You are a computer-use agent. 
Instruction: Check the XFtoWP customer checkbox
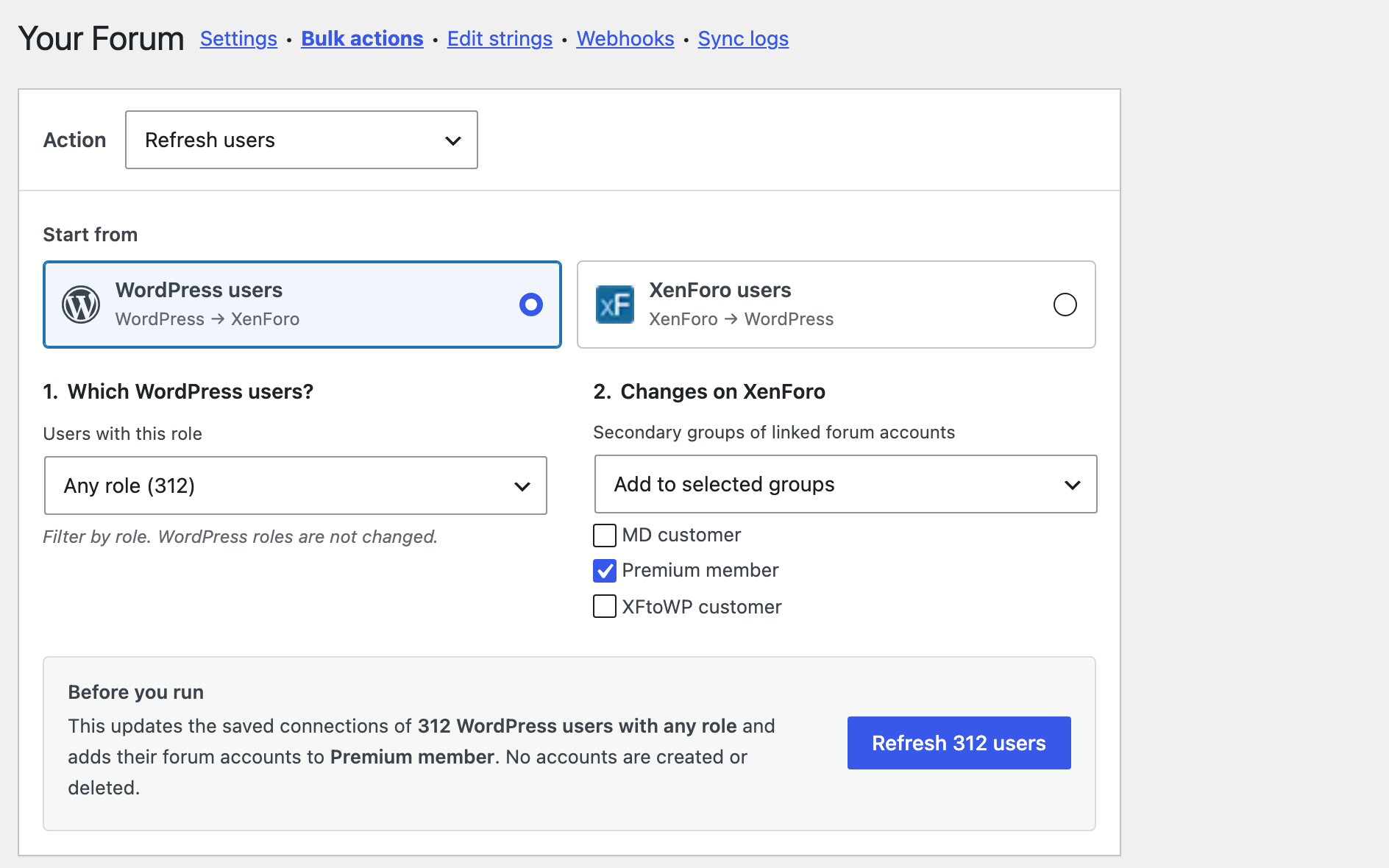pos(605,606)
